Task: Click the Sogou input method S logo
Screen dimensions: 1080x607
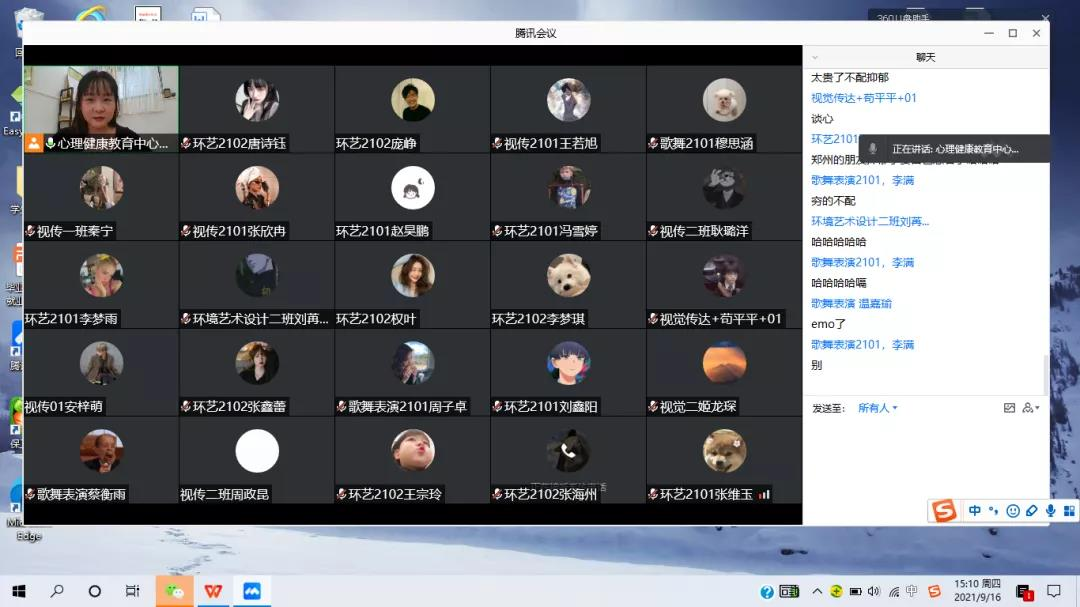Action: click(x=944, y=511)
